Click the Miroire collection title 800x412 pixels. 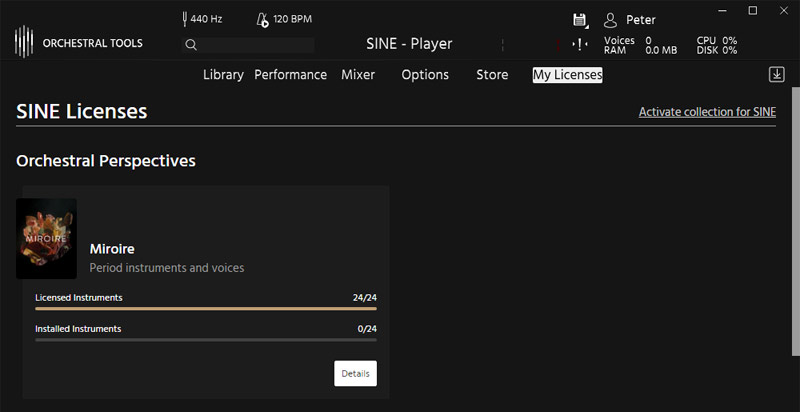(112, 249)
